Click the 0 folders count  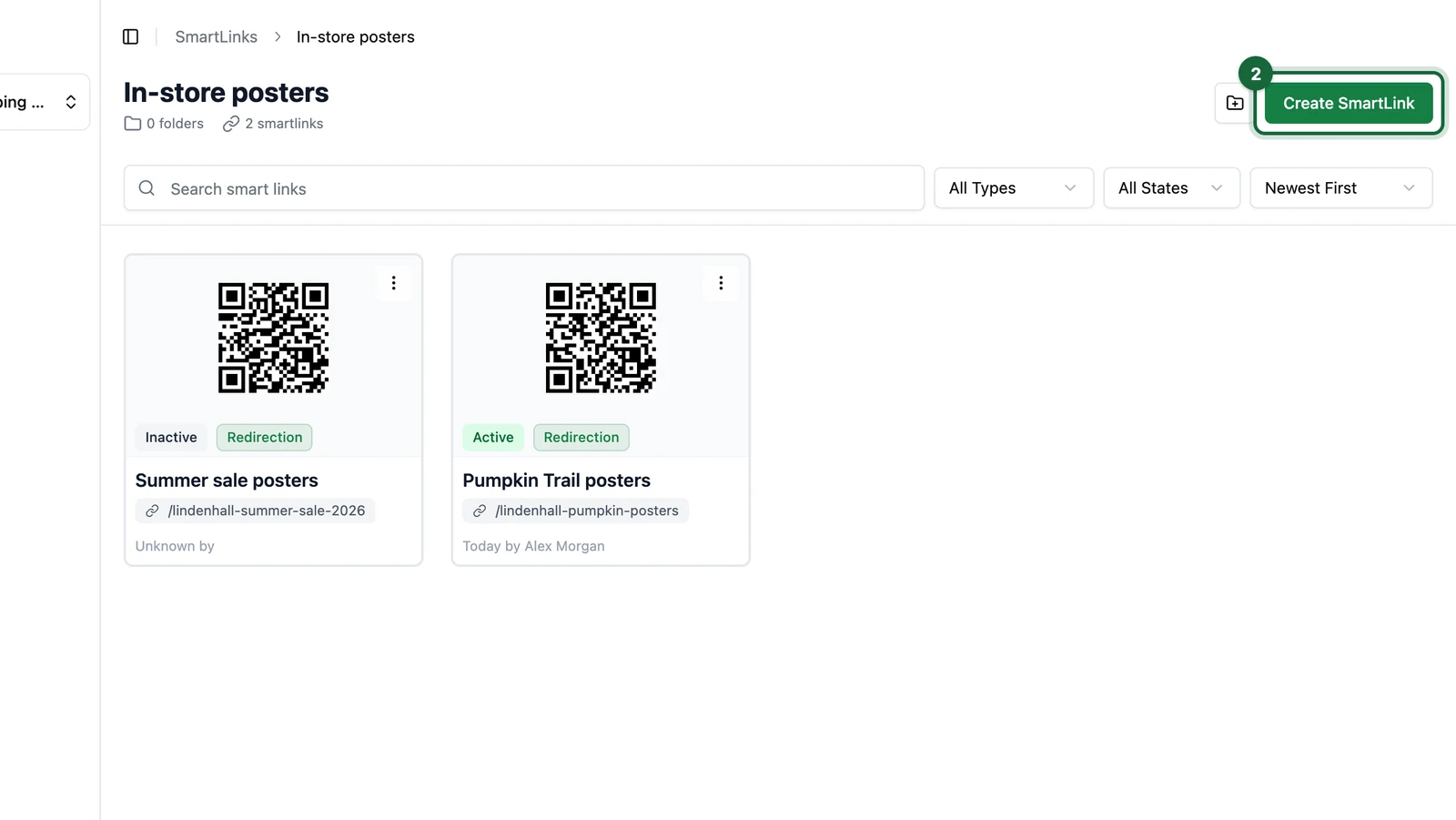point(175,124)
